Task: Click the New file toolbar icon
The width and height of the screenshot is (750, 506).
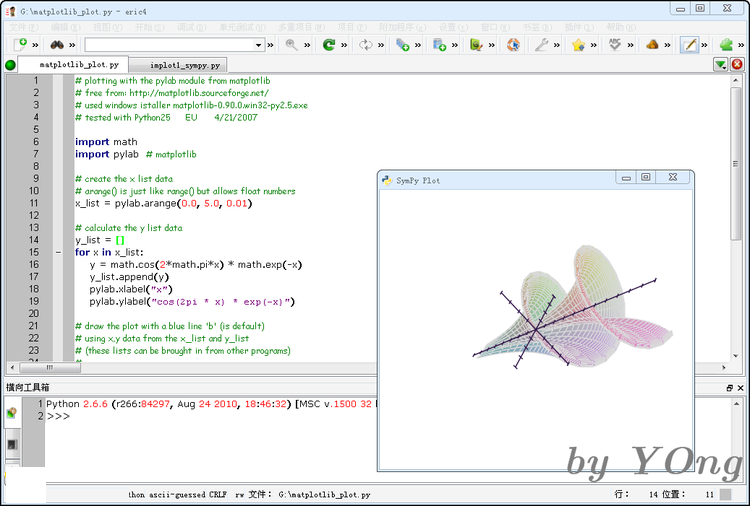Action: tap(20, 44)
